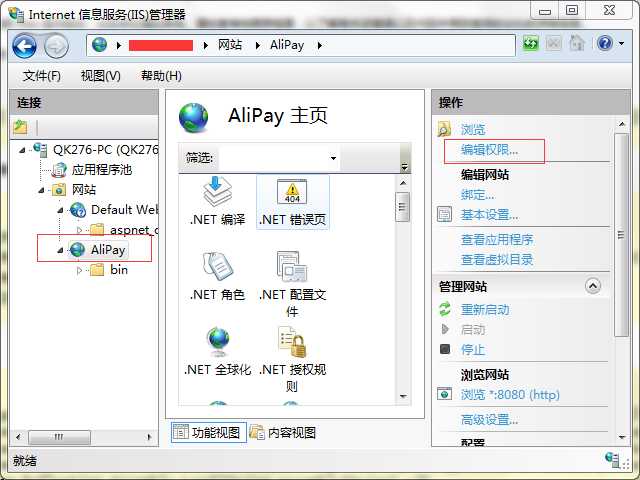Expand the aspnet_client folder

(x=80, y=230)
